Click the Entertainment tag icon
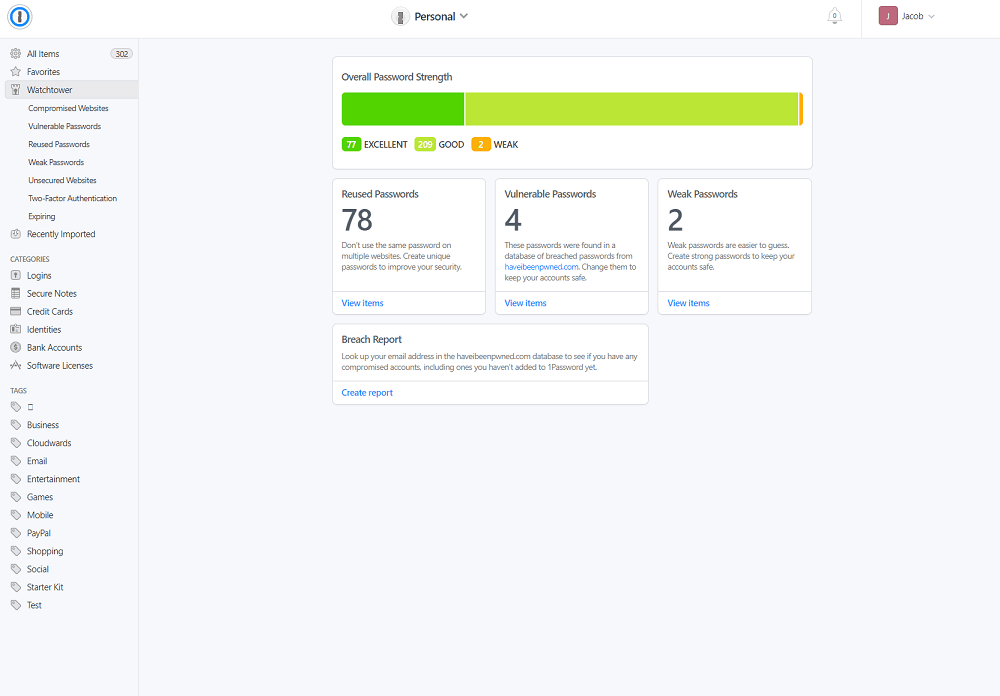The height and width of the screenshot is (696, 1000). click(16, 478)
